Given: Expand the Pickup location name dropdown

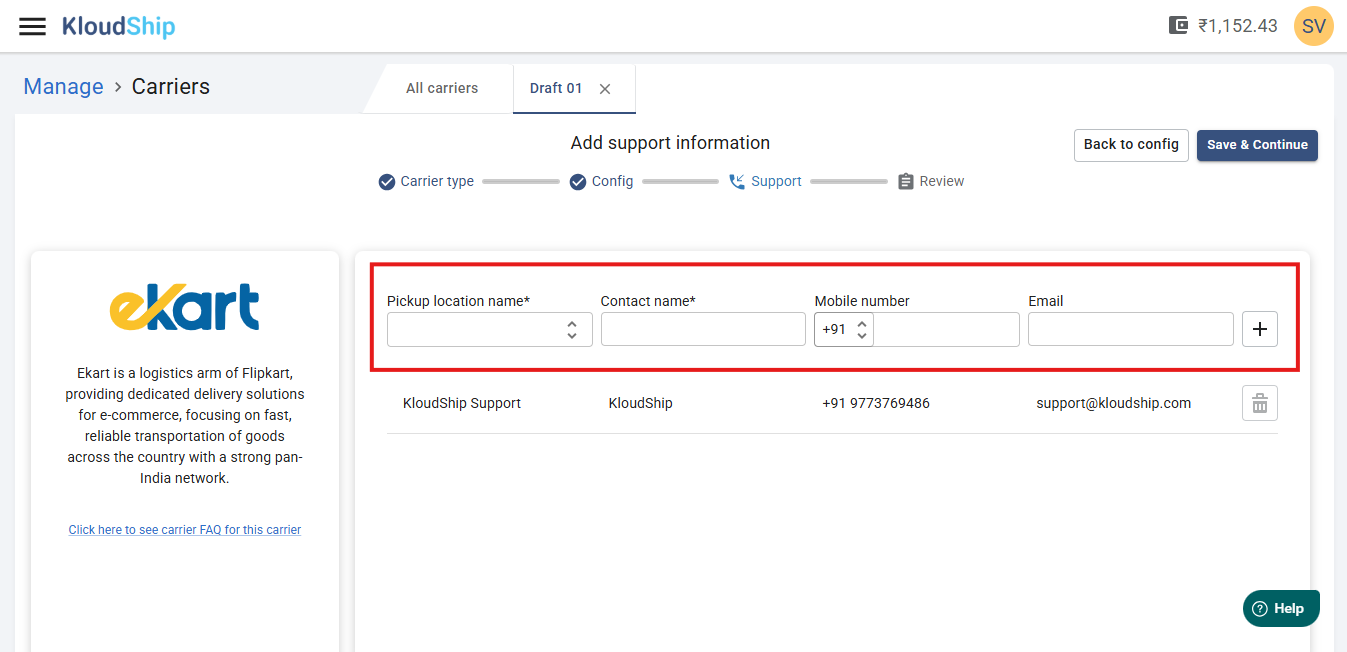Looking at the screenshot, I should (490, 329).
